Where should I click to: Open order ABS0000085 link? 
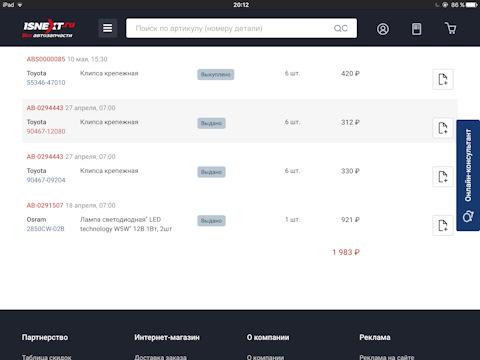(x=46, y=59)
